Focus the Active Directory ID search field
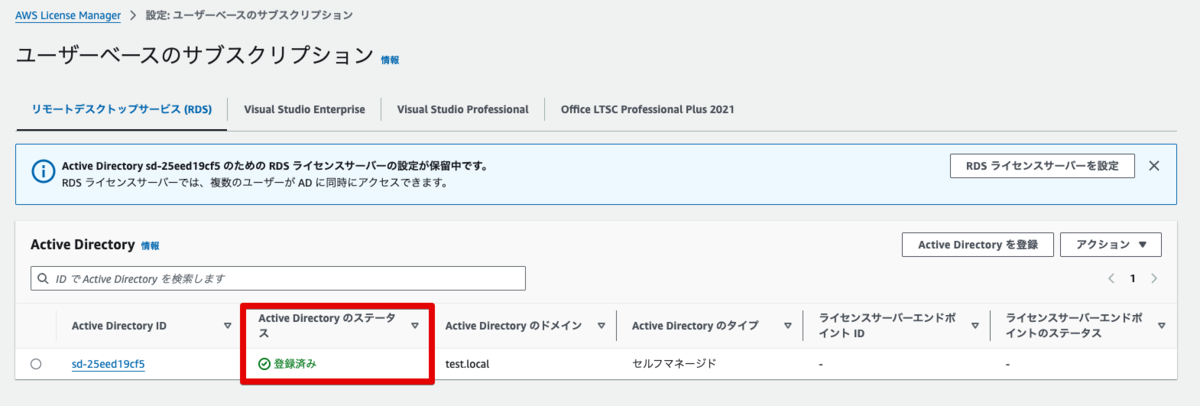1200x406 pixels. (x=278, y=278)
